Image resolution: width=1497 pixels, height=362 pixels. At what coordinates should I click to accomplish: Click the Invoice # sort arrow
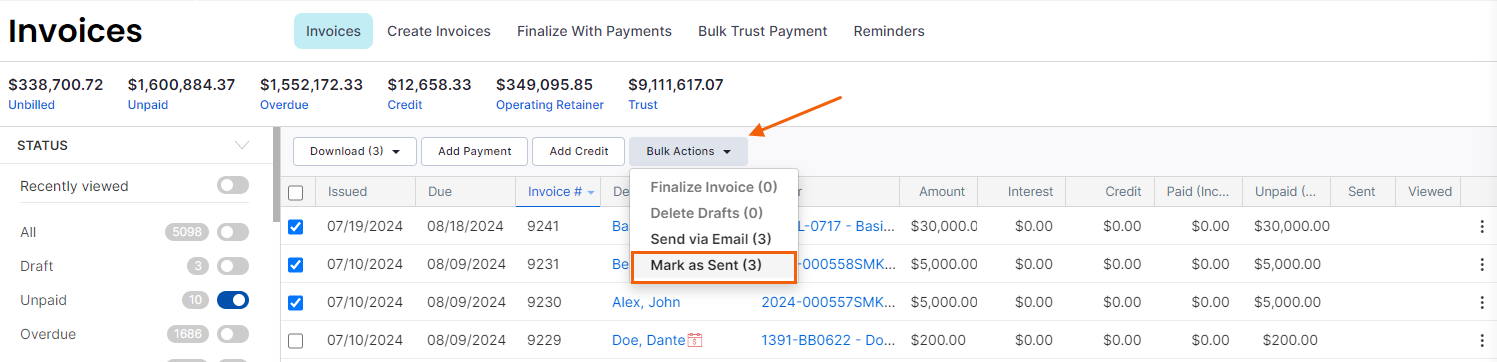point(591,192)
